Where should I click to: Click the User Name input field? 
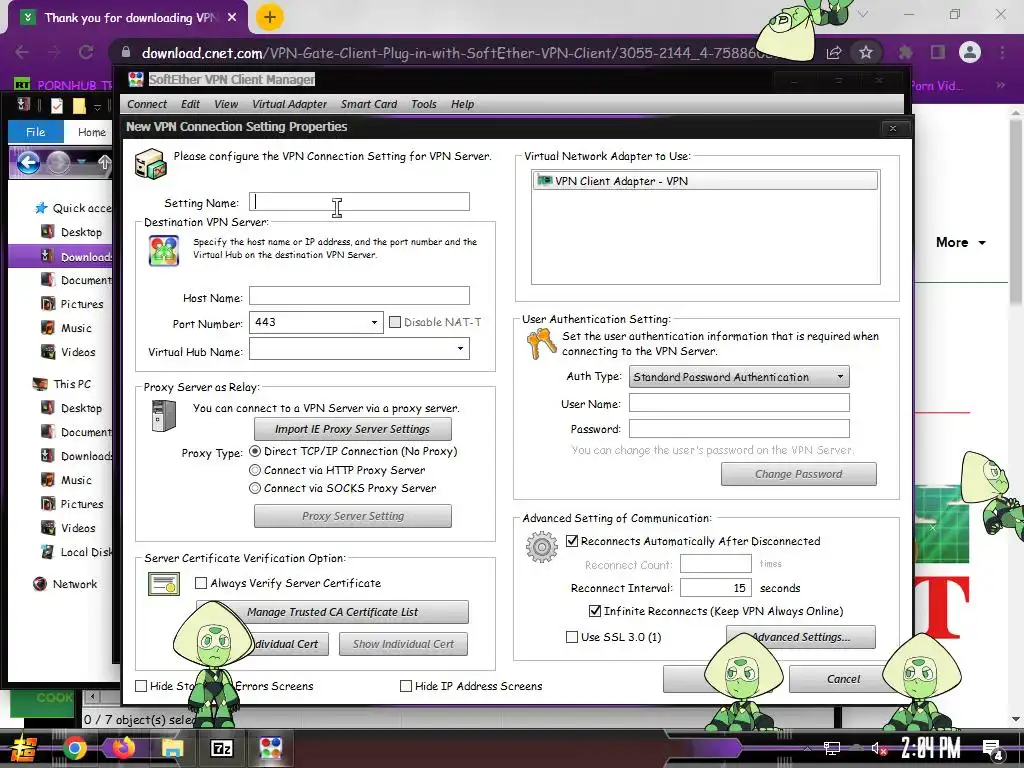tap(739, 402)
